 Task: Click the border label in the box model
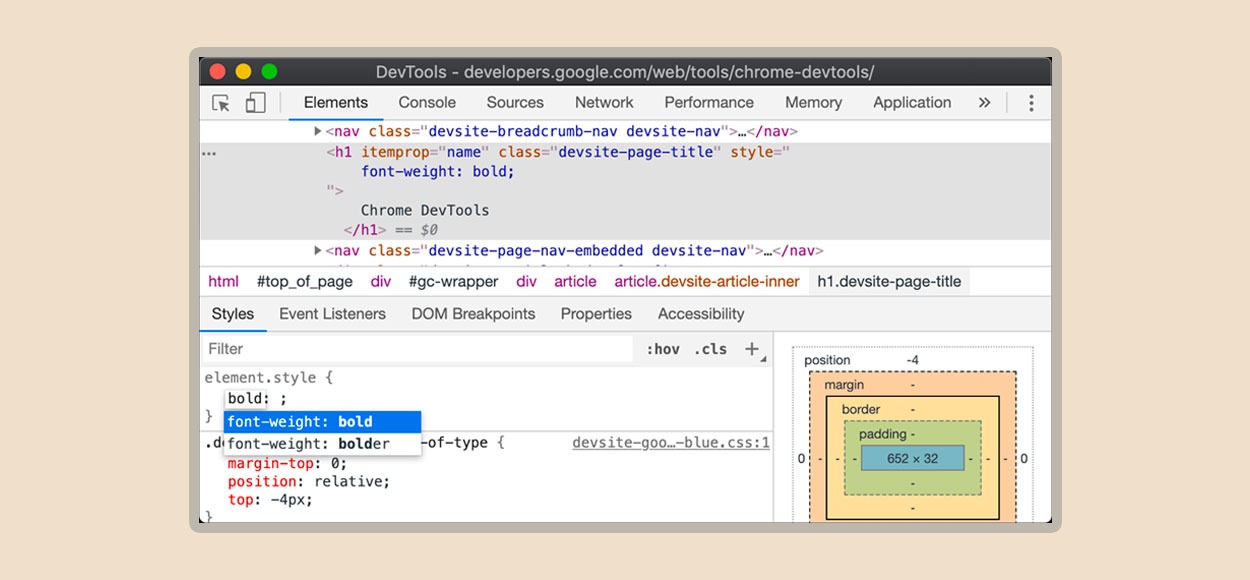click(861, 410)
